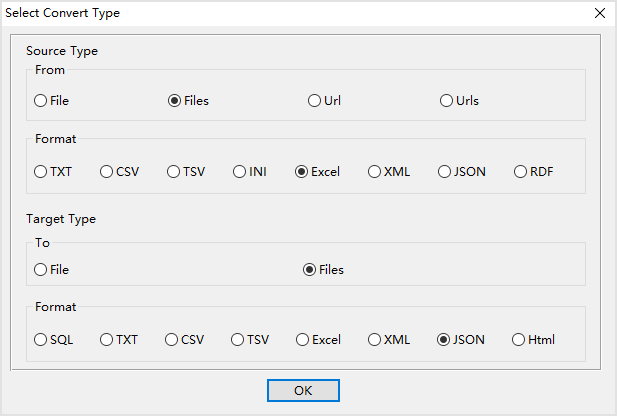The width and height of the screenshot is (617, 416).
Task: Select JSON as the source format
Action: click(445, 172)
